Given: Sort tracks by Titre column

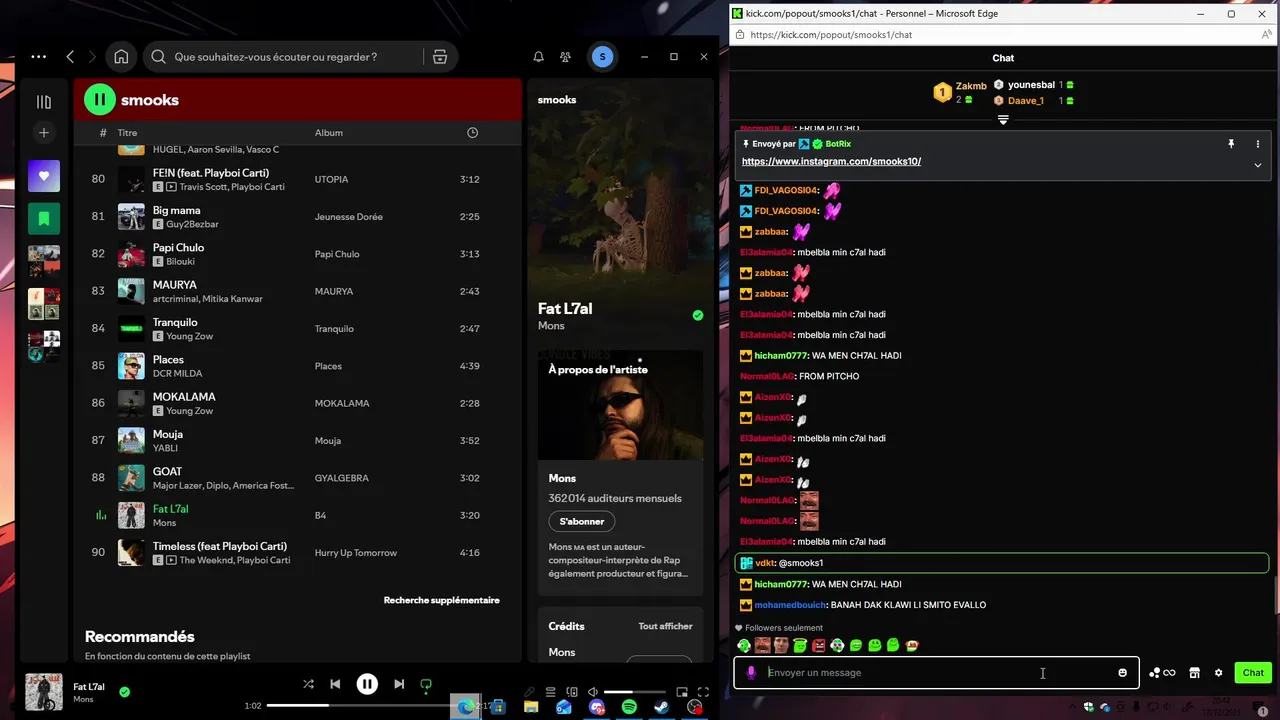Looking at the screenshot, I should click(127, 132).
